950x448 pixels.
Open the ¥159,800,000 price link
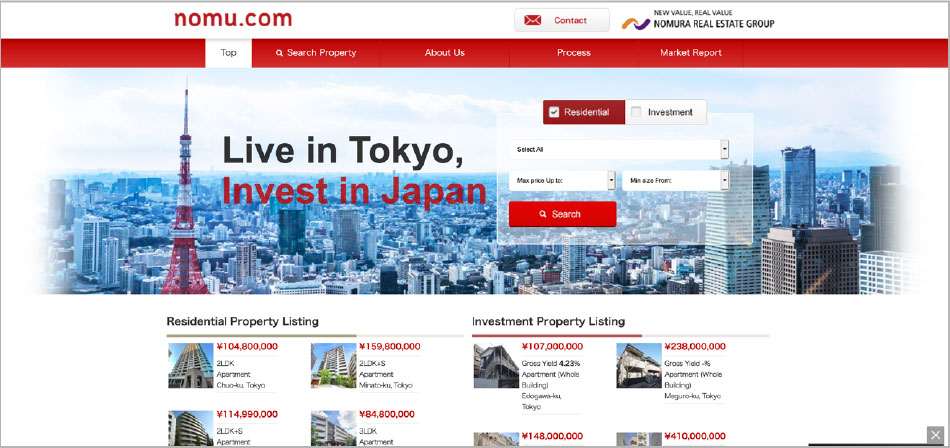click(390, 347)
